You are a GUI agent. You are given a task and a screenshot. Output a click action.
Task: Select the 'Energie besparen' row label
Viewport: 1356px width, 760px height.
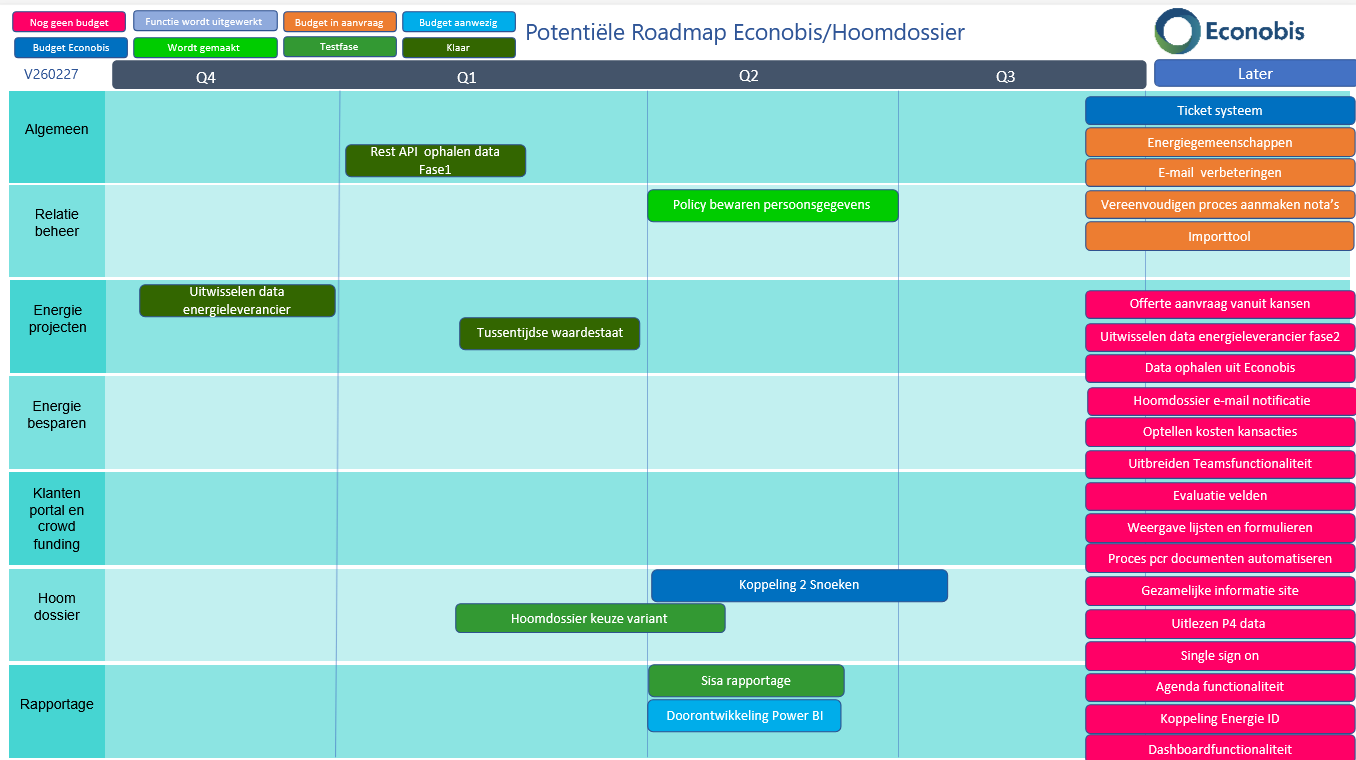57,422
